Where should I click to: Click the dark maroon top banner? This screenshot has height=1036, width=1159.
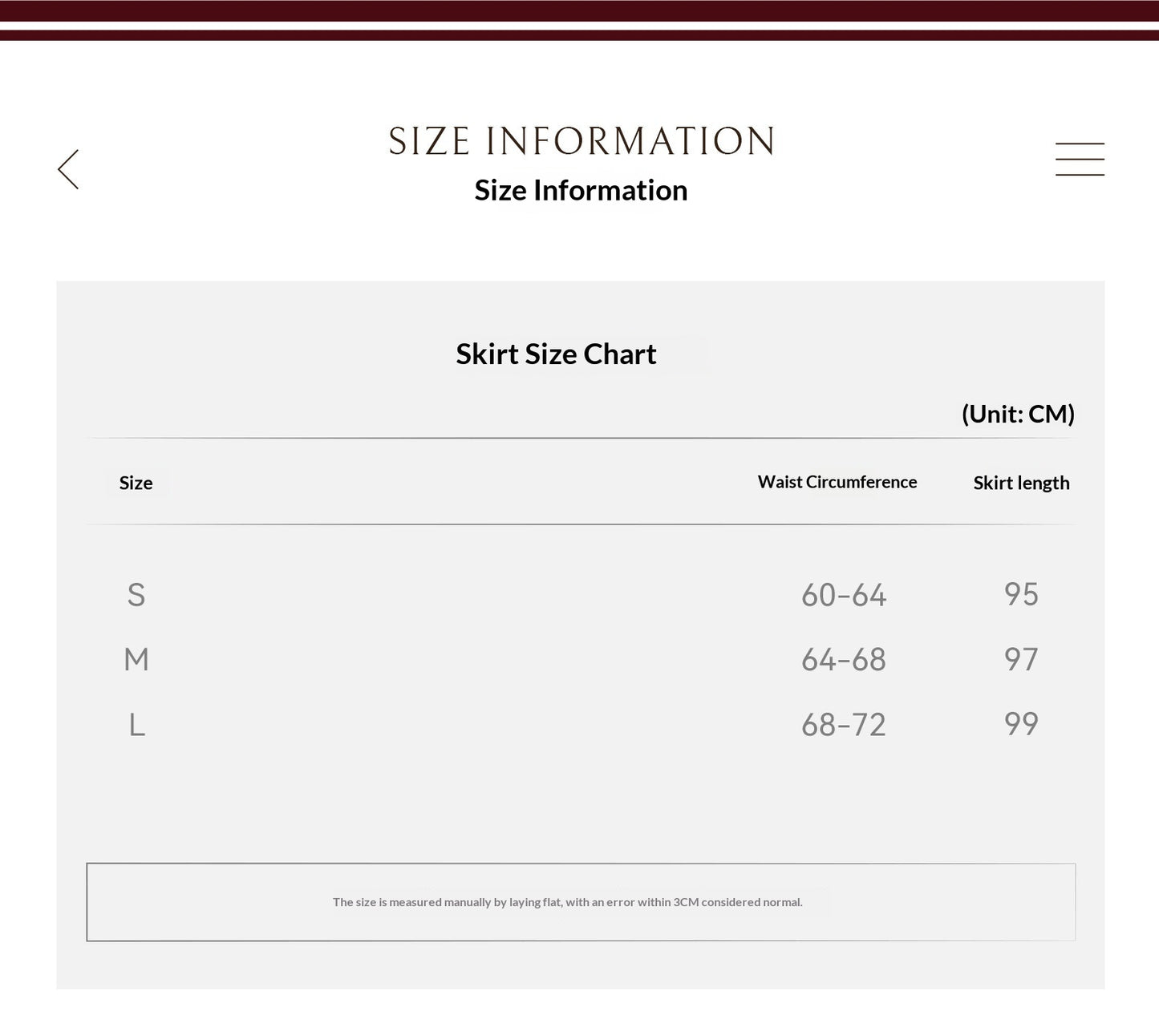pyautogui.click(x=579, y=11)
